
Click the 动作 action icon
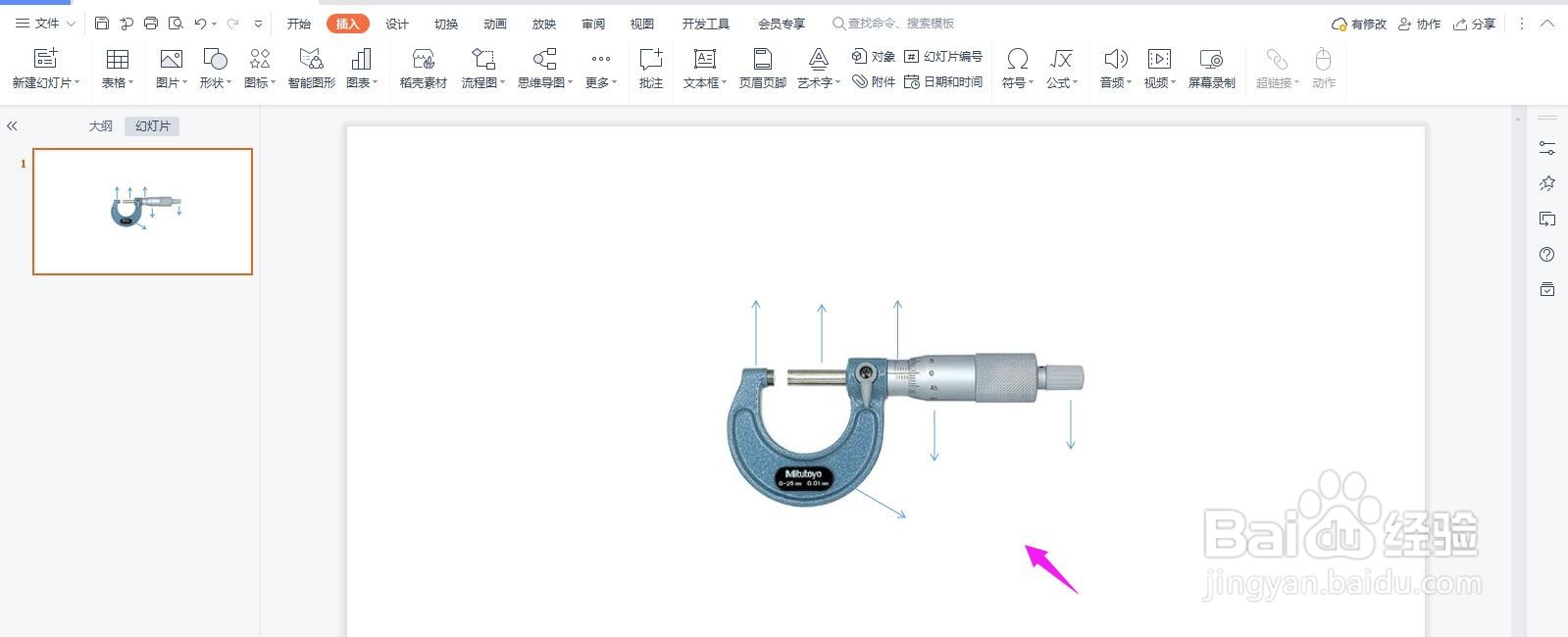point(1324,59)
